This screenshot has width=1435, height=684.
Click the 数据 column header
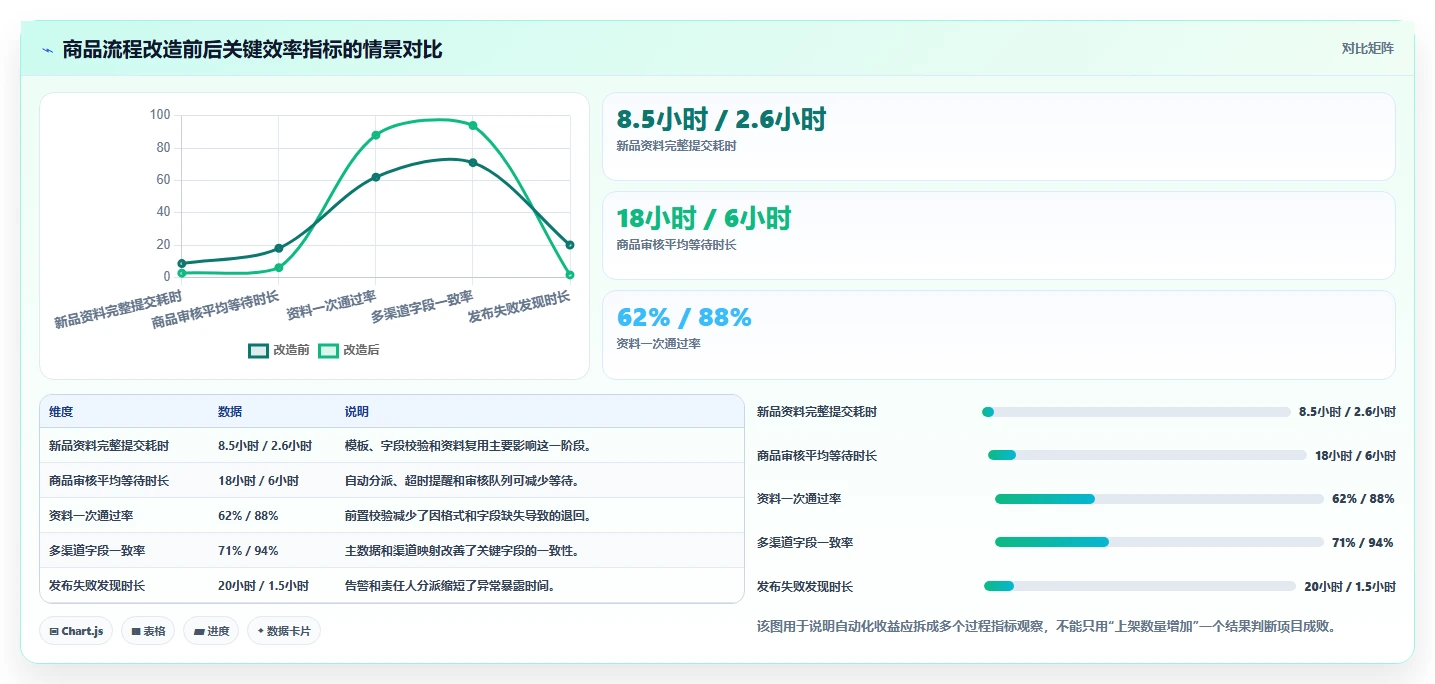230,412
